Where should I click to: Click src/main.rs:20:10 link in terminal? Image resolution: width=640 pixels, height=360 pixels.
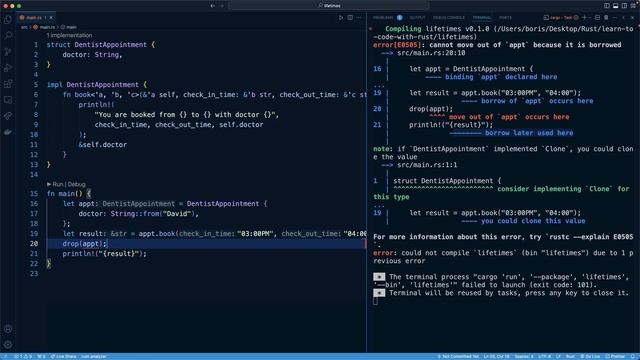(x=431, y=53)
